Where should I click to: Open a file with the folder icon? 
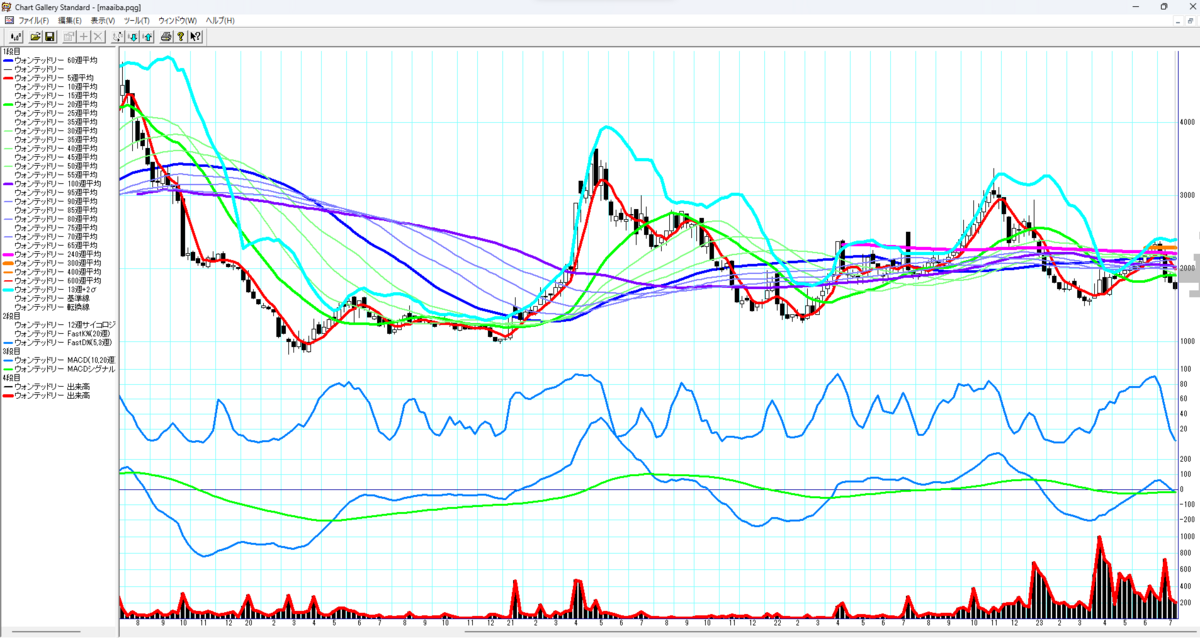tap(35, 37)
